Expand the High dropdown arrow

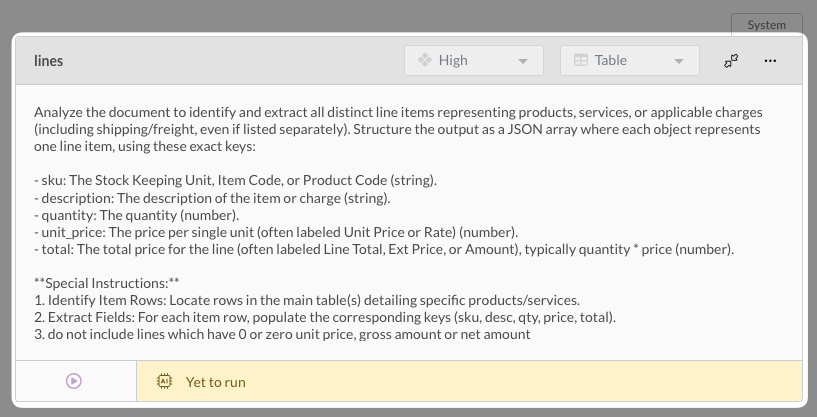coord(523,61)
